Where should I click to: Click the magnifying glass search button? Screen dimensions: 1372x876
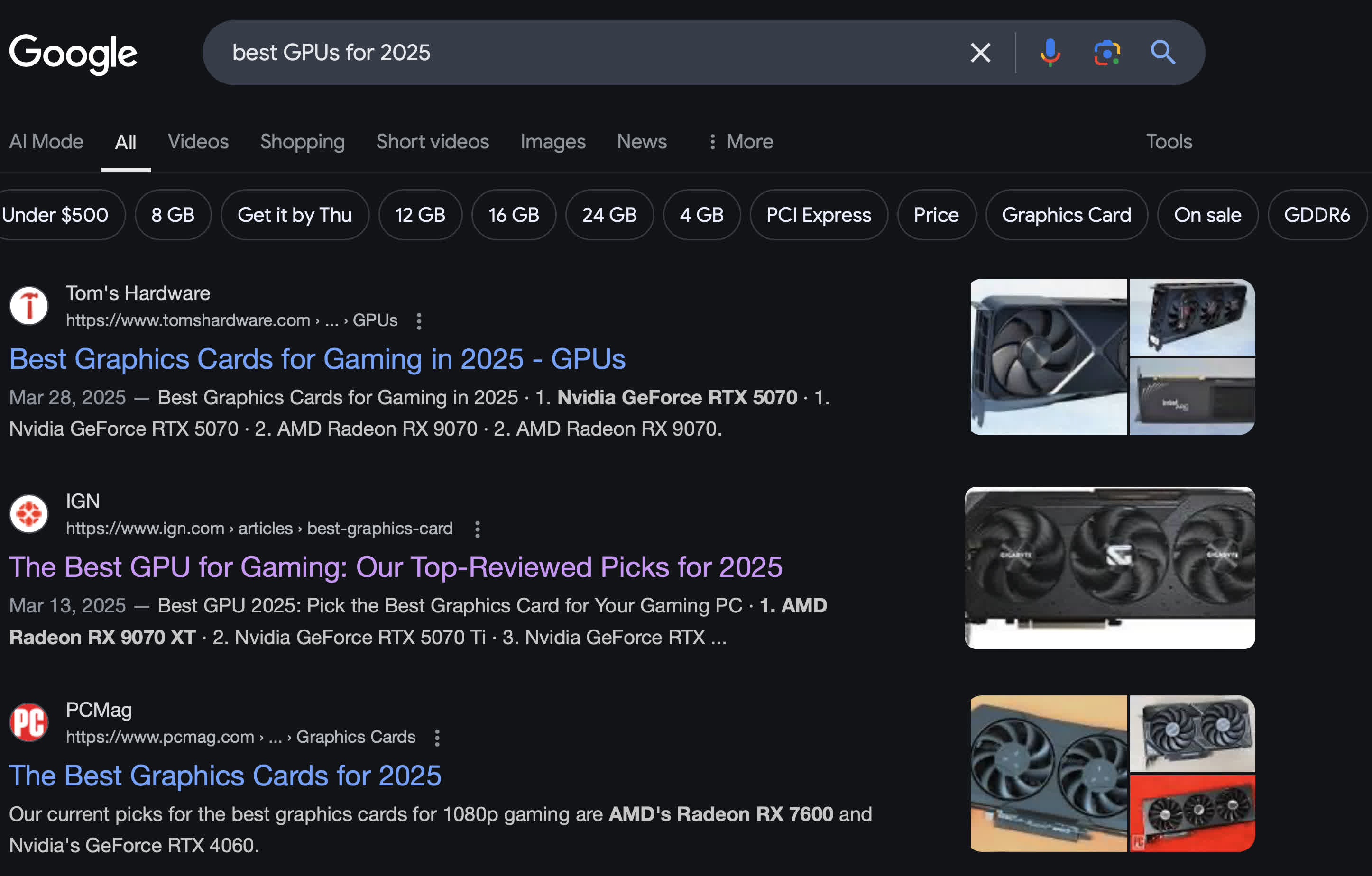pos(1162,53)
